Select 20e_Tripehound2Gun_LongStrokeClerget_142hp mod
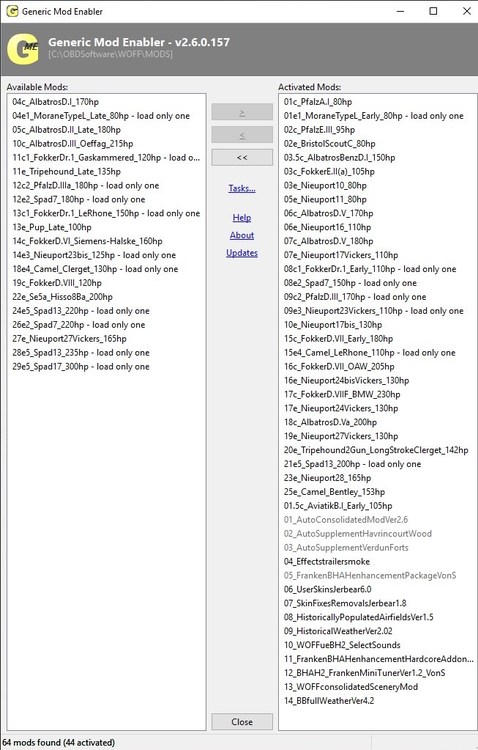The image size is (478, 750). (376, 450)
